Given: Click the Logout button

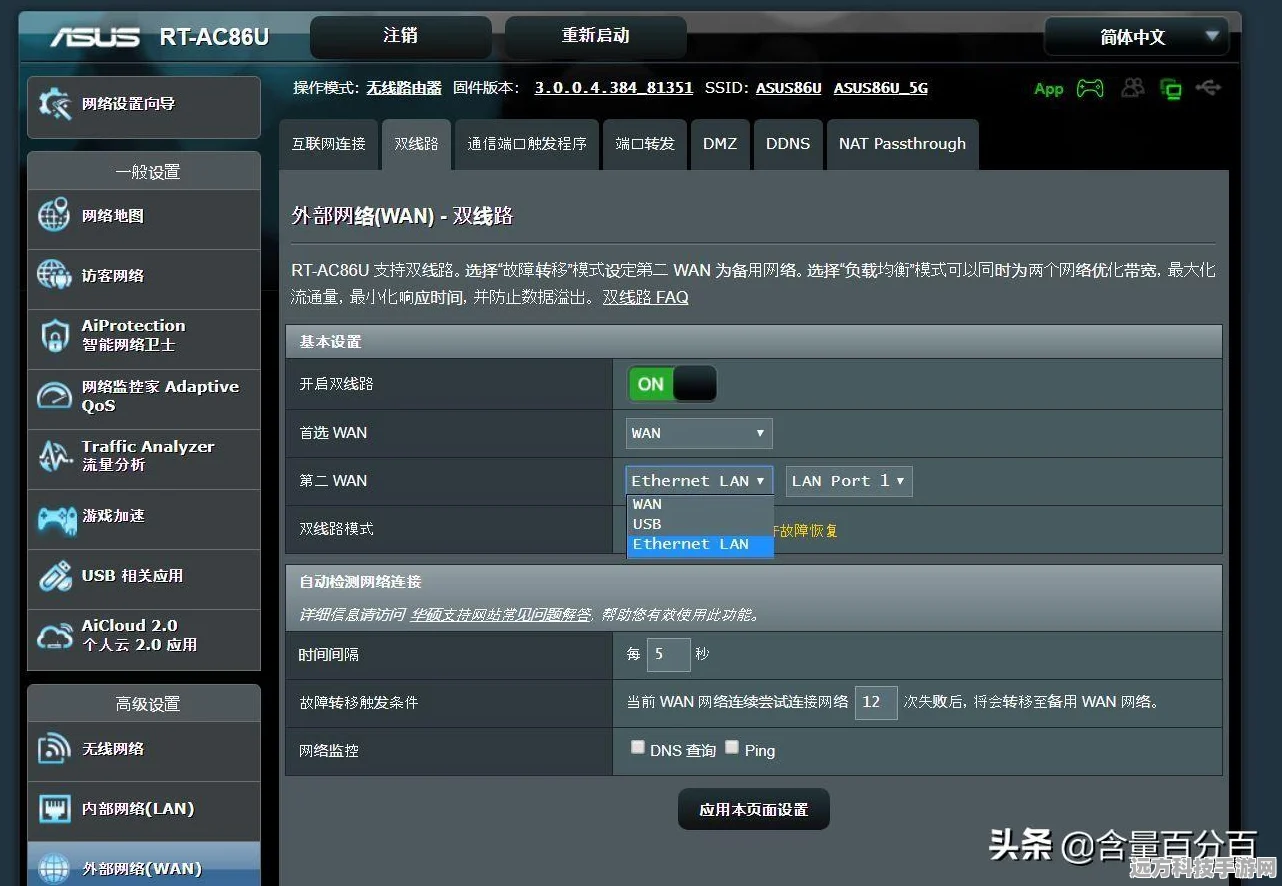Looking at the screenshot, I should (401, 37).
